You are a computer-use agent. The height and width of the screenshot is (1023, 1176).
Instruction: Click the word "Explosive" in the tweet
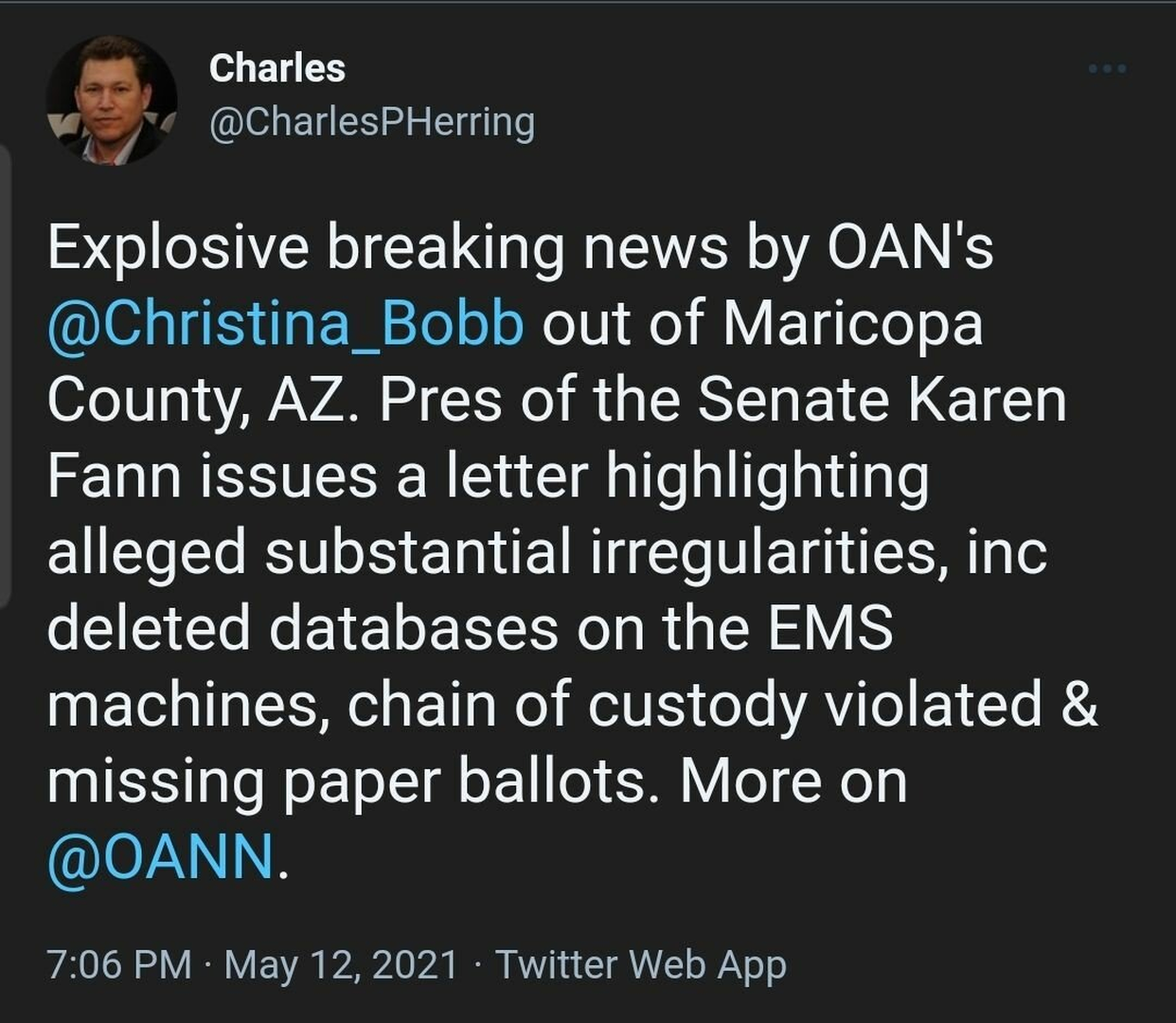(x=178, y=247)
